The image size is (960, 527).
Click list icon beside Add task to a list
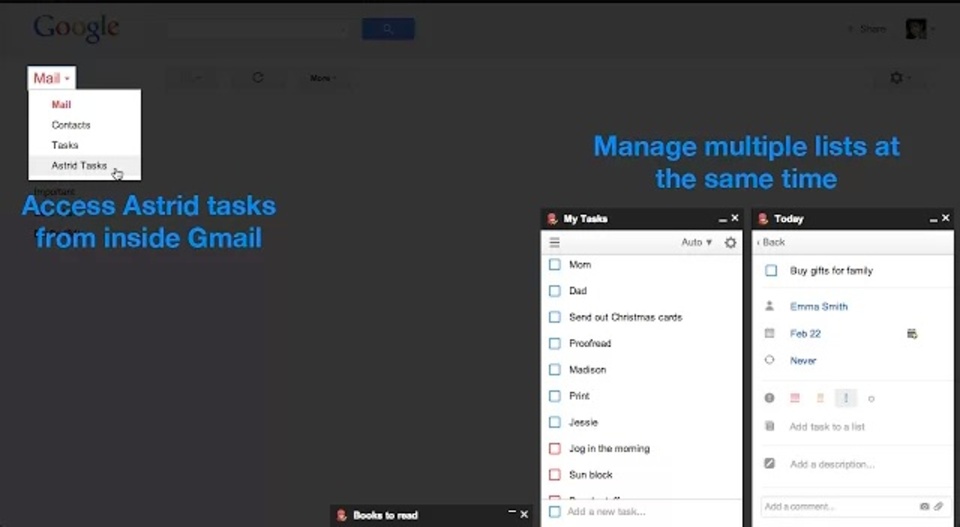(770, 426)
